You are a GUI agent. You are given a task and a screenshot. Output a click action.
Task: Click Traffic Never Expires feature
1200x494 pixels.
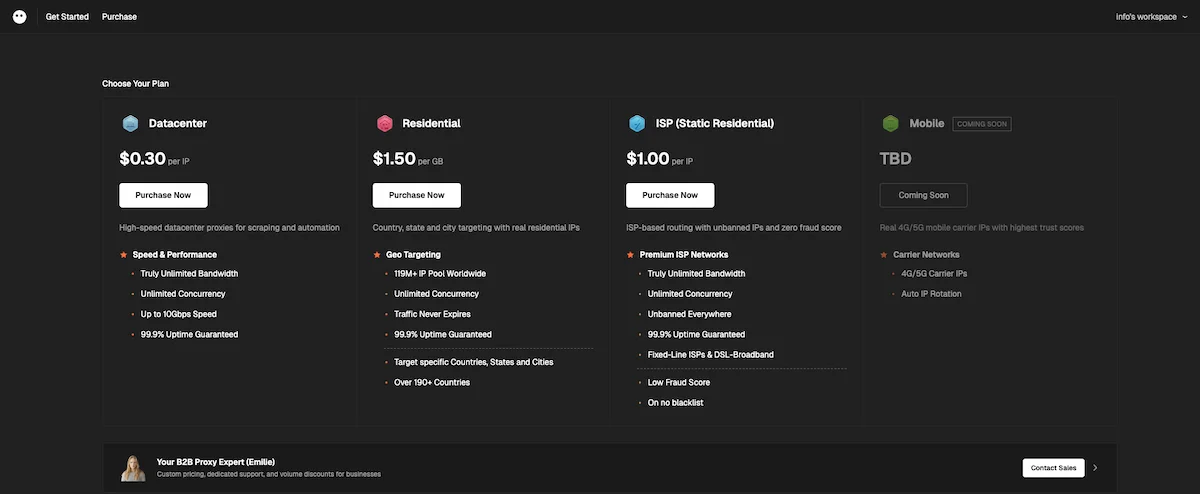(x=432, y=314)
